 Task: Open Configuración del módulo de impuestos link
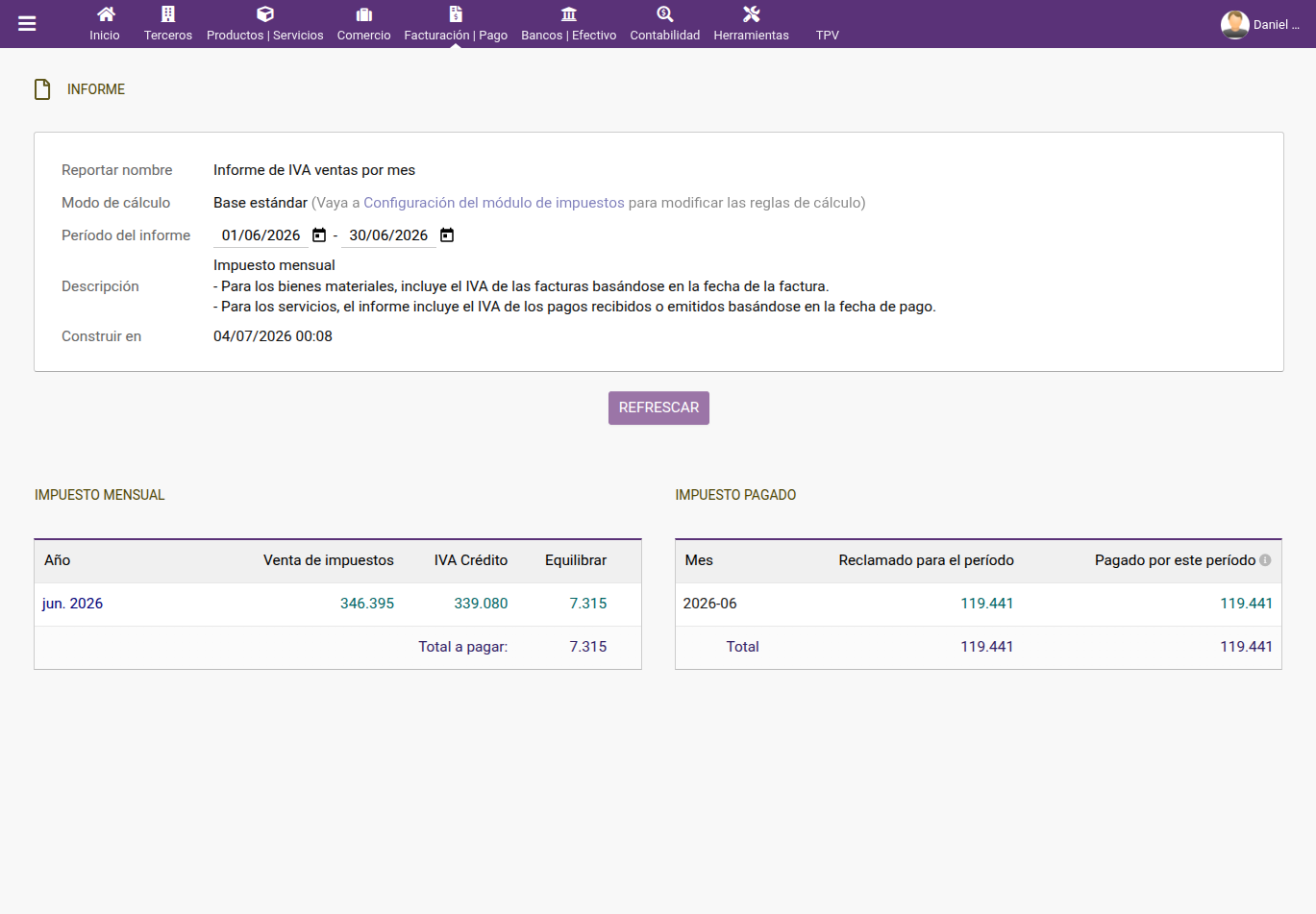click(x=494, y=203)
